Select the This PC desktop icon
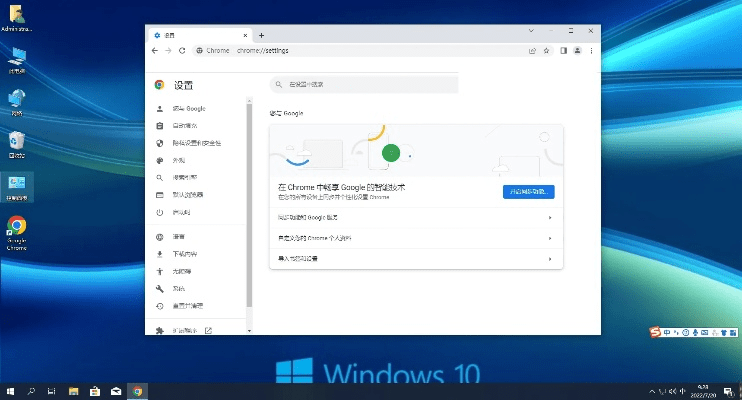742x400 pixels. (x=17, y=60)
